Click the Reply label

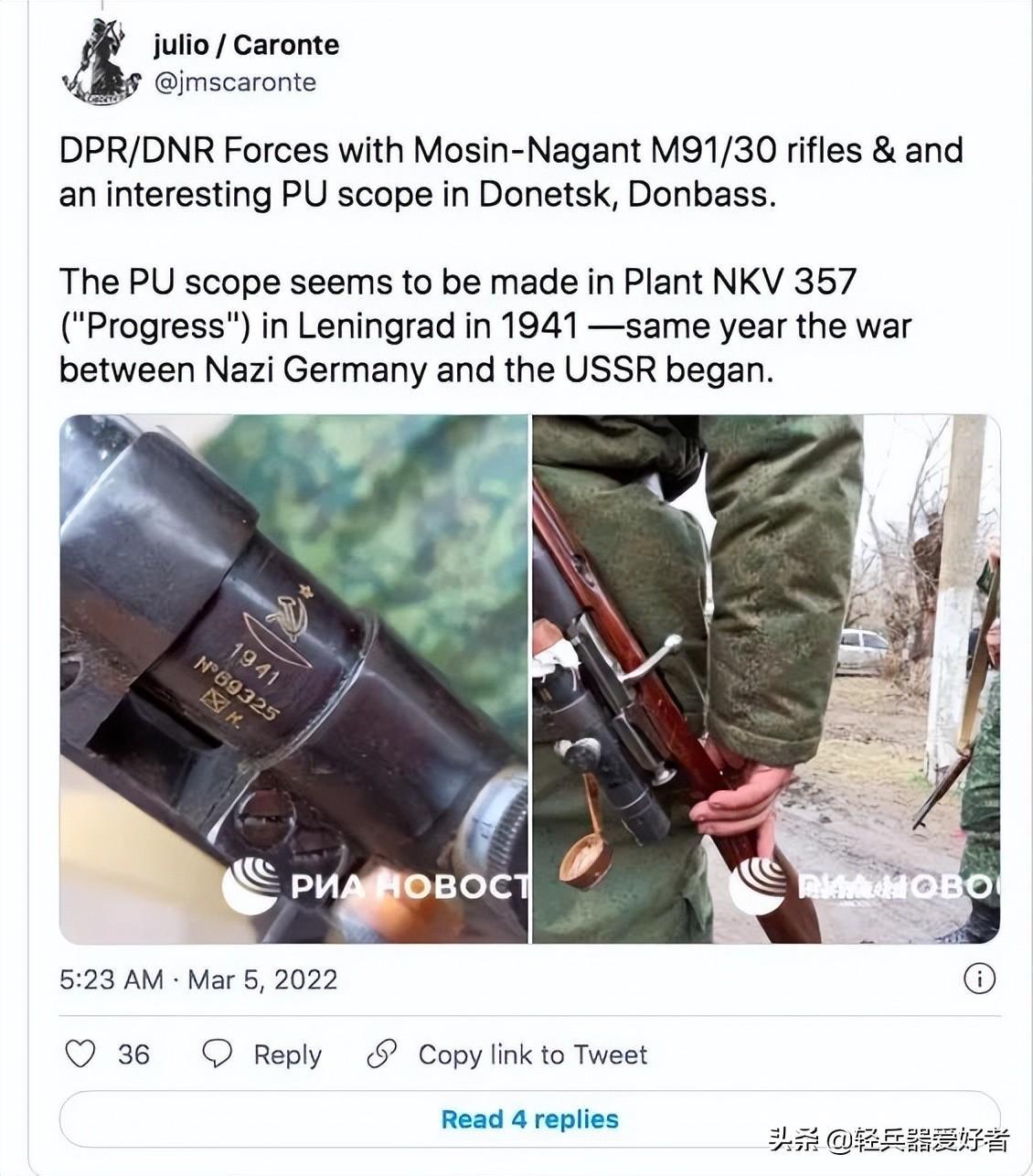(x=288, y=1054)
